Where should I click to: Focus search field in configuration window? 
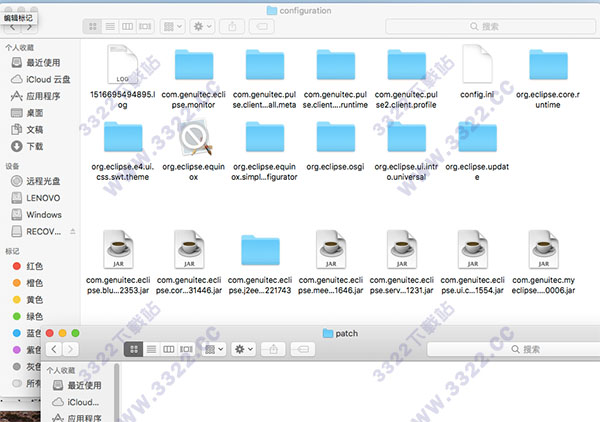click(491, 26)
